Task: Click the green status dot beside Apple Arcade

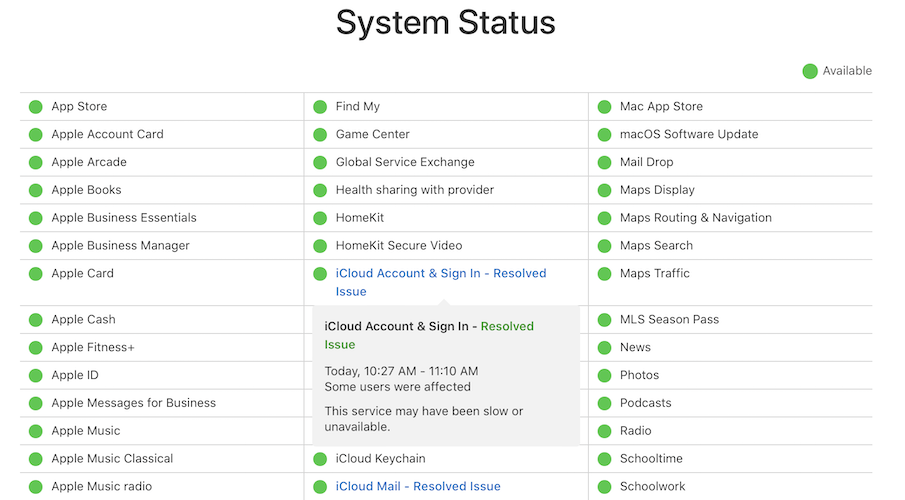Action: (36, 162)
